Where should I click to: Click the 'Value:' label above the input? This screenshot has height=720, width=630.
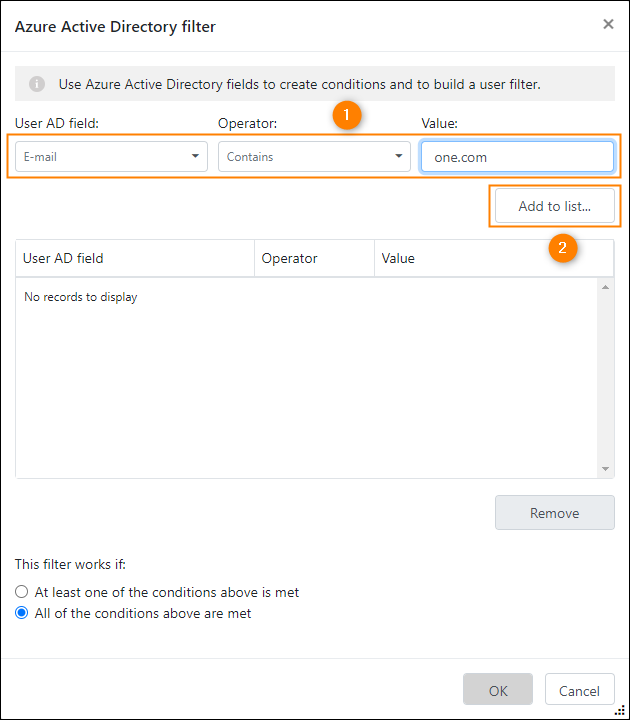click(x=439, y=124)
